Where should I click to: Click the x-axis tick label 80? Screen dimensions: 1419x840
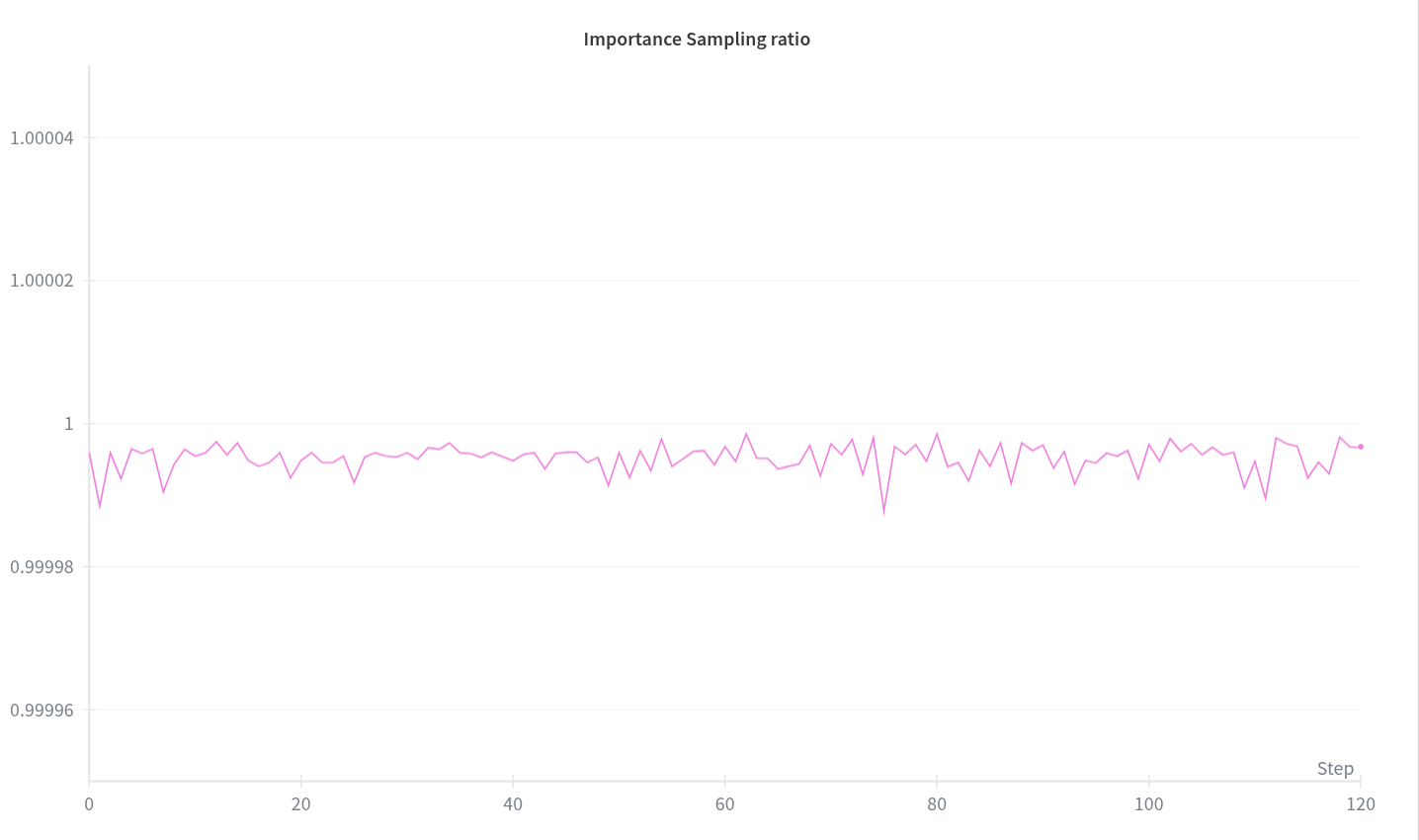click(937, 804)
